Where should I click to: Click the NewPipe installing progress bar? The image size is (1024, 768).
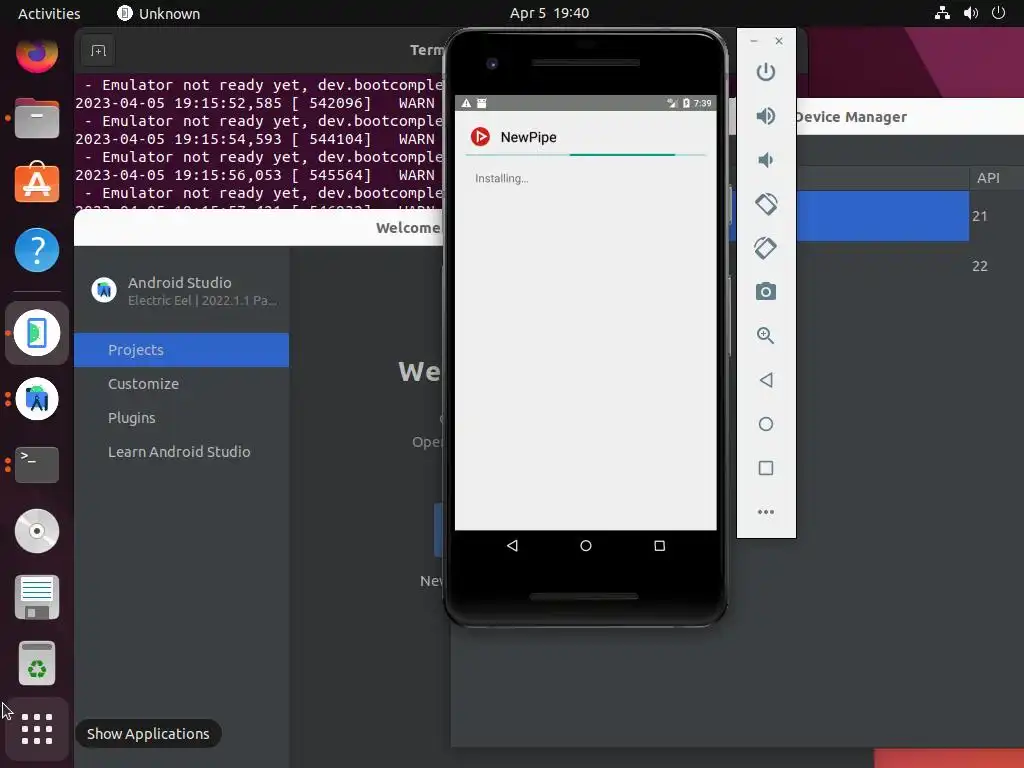[x=586, y=155]
